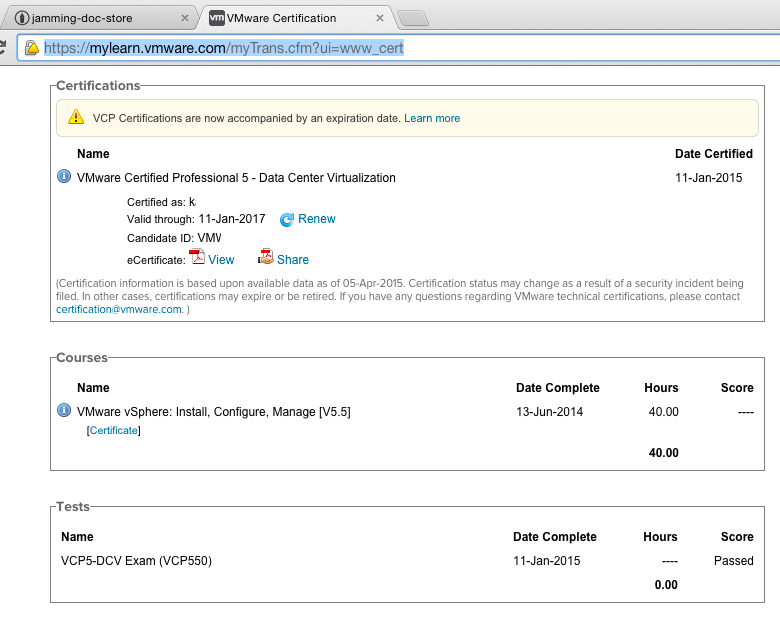Click the browser reload icon
The width and height of the screenshot is (780, 620).
(x=2, y=48)
